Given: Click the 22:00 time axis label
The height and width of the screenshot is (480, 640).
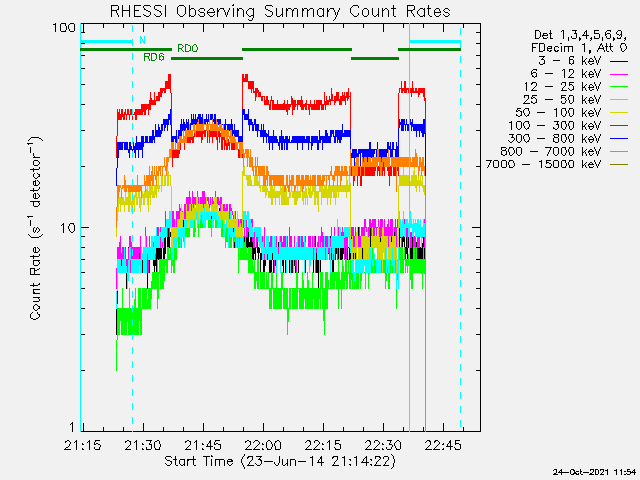Looking at the screenshot, I should click(263, 445).
